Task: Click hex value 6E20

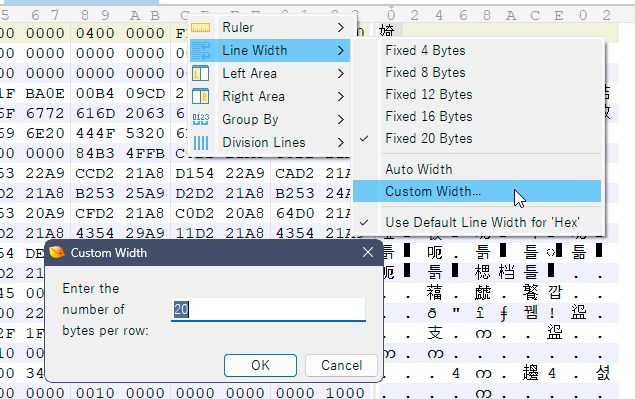Action: [x=45, y=133]
